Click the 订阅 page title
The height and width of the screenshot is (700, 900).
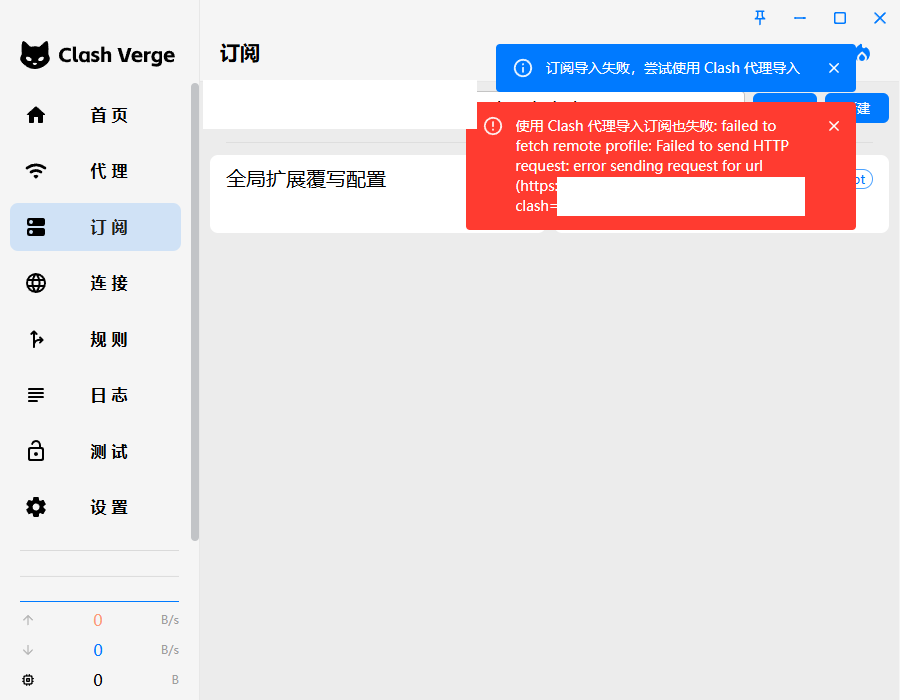click(240, 54)
